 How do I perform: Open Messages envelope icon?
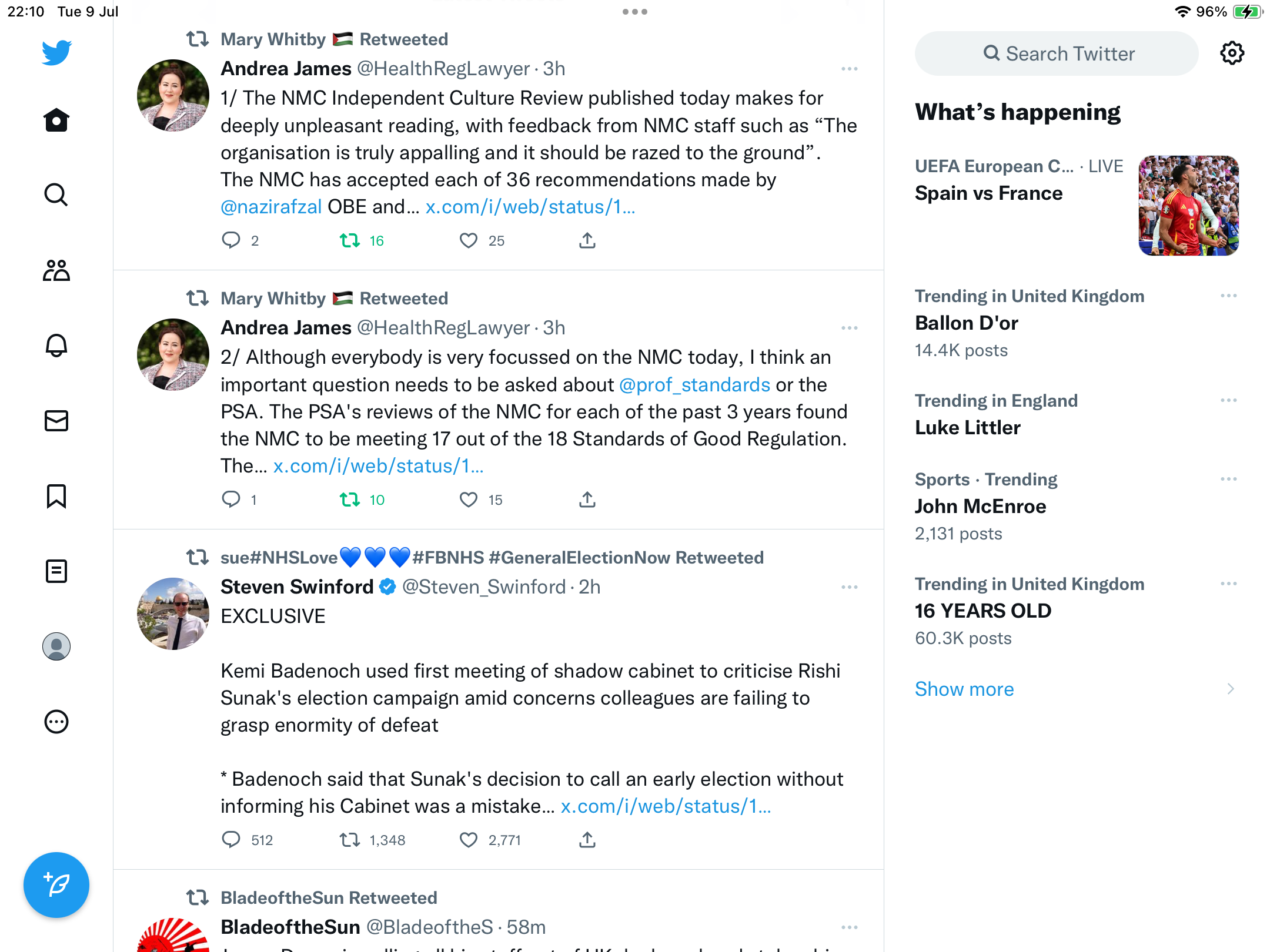[56, 421]
